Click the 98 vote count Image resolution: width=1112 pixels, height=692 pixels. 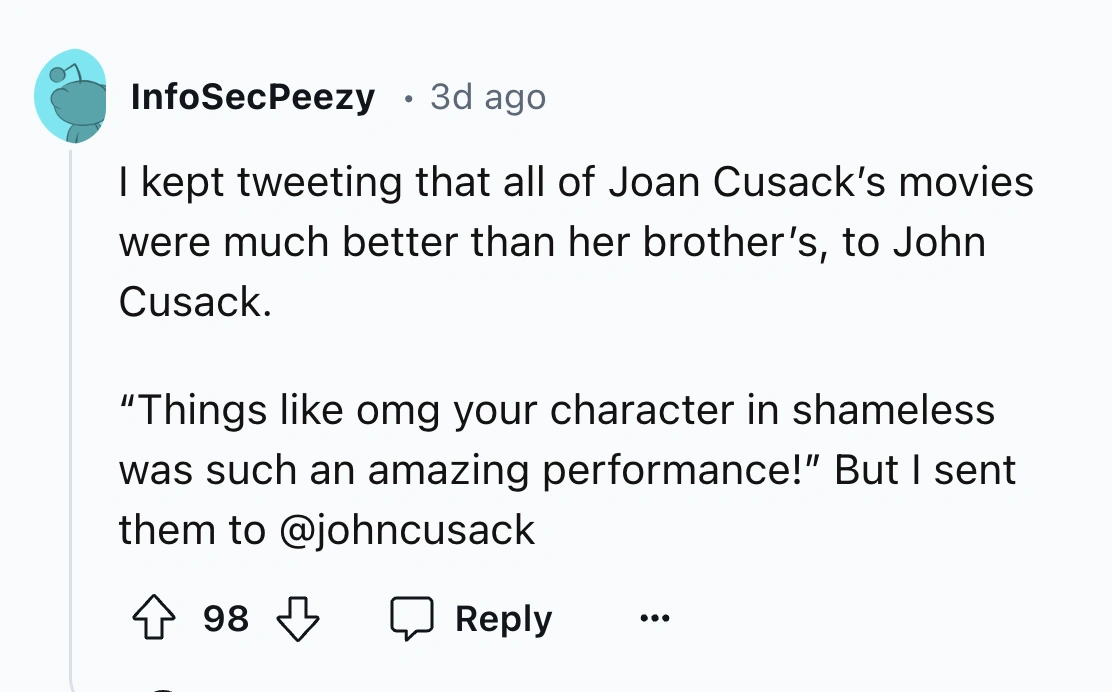point(226,619)
